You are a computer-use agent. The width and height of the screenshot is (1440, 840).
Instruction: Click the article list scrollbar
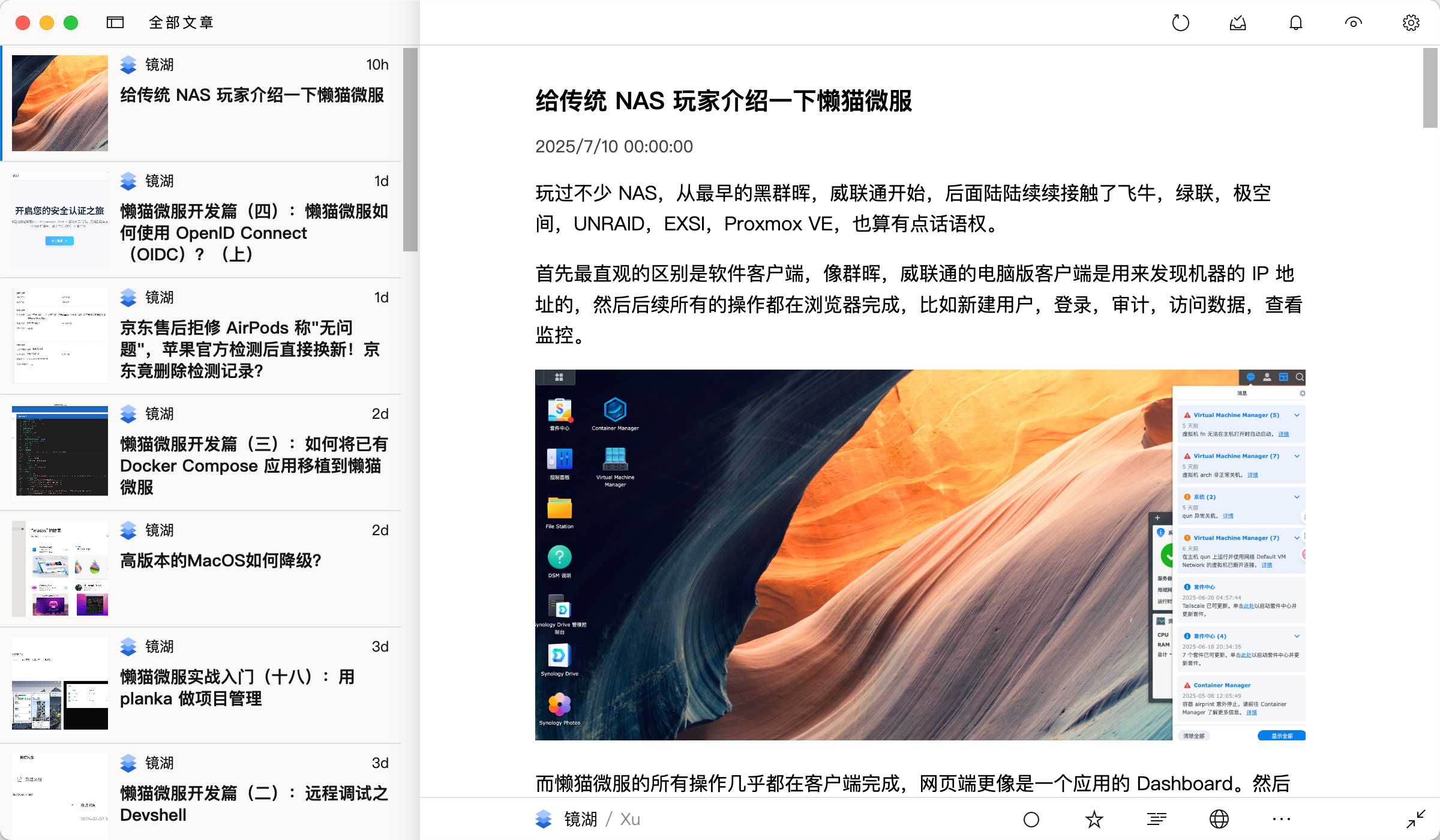point(410,150)
